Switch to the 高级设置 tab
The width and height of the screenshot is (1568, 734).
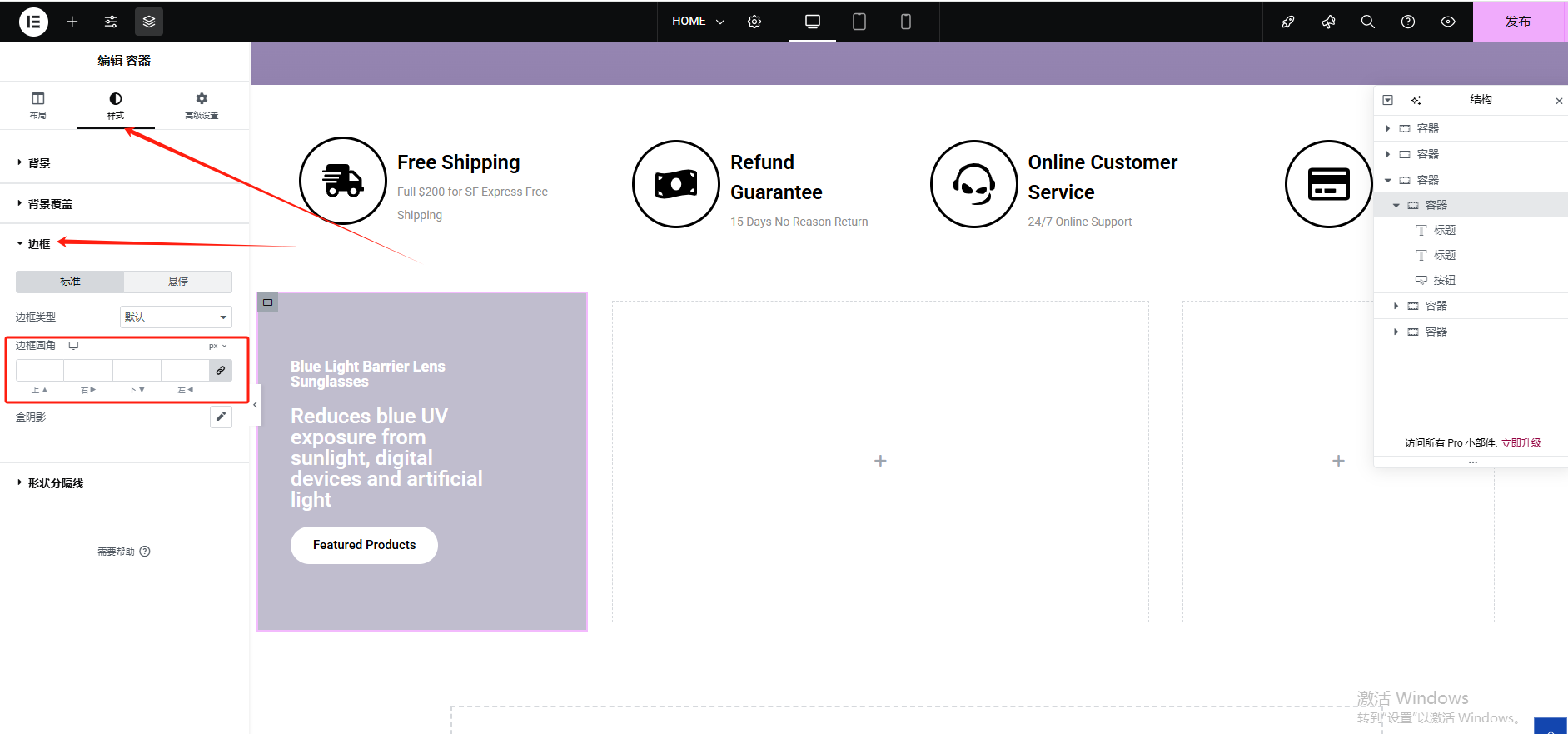(202, 105)
